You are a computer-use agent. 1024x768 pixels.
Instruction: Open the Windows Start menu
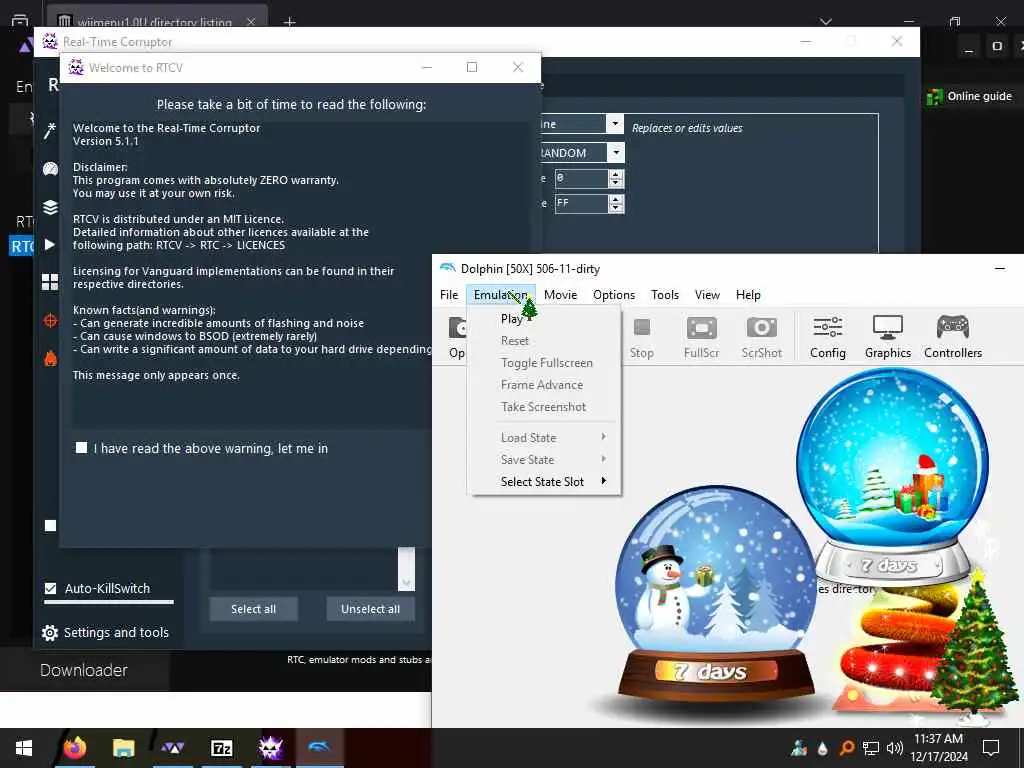[x=24, y=748]
